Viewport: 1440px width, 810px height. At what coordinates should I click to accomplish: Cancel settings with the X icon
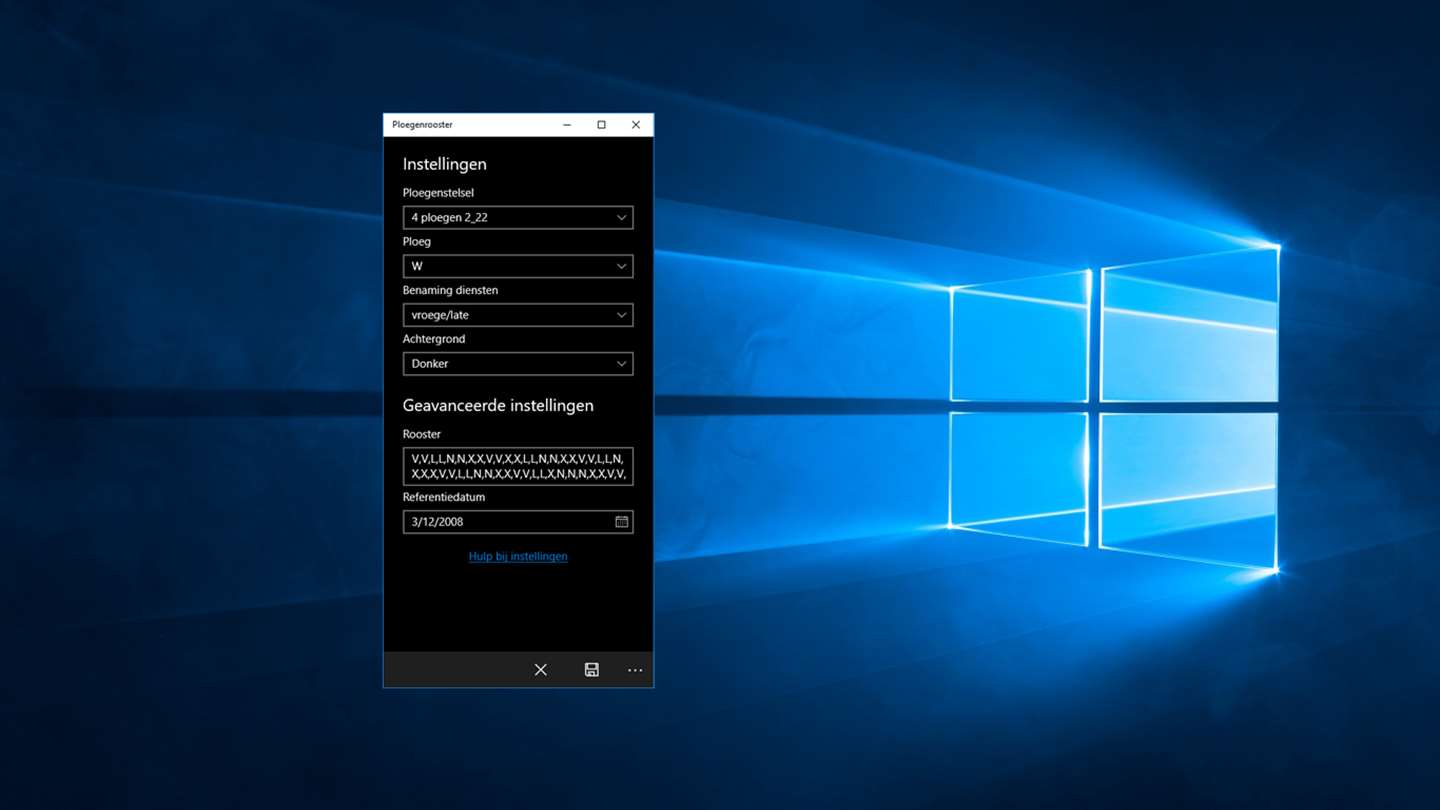(541, 670)
